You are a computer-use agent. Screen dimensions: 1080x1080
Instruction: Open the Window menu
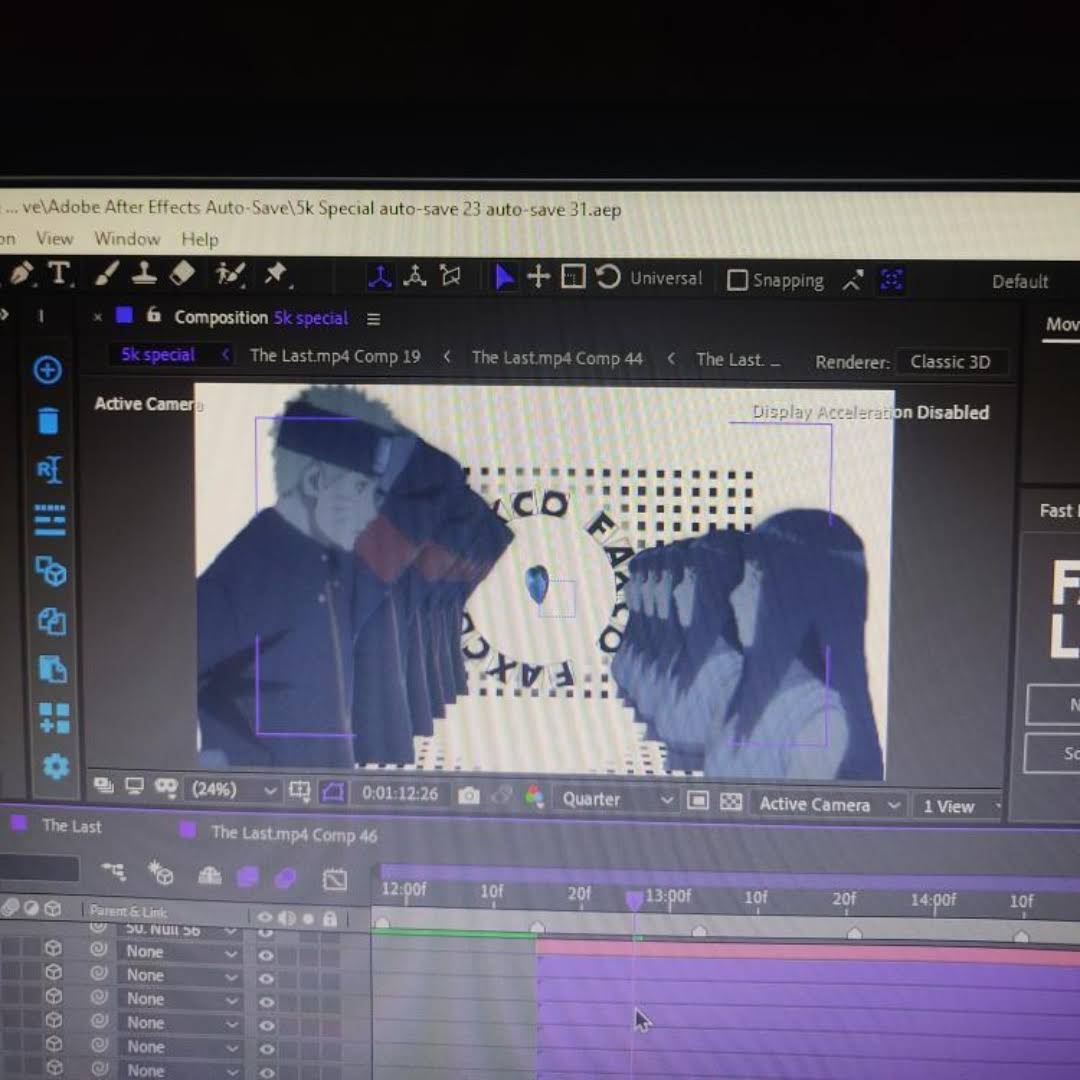click(x=127, y=238)
